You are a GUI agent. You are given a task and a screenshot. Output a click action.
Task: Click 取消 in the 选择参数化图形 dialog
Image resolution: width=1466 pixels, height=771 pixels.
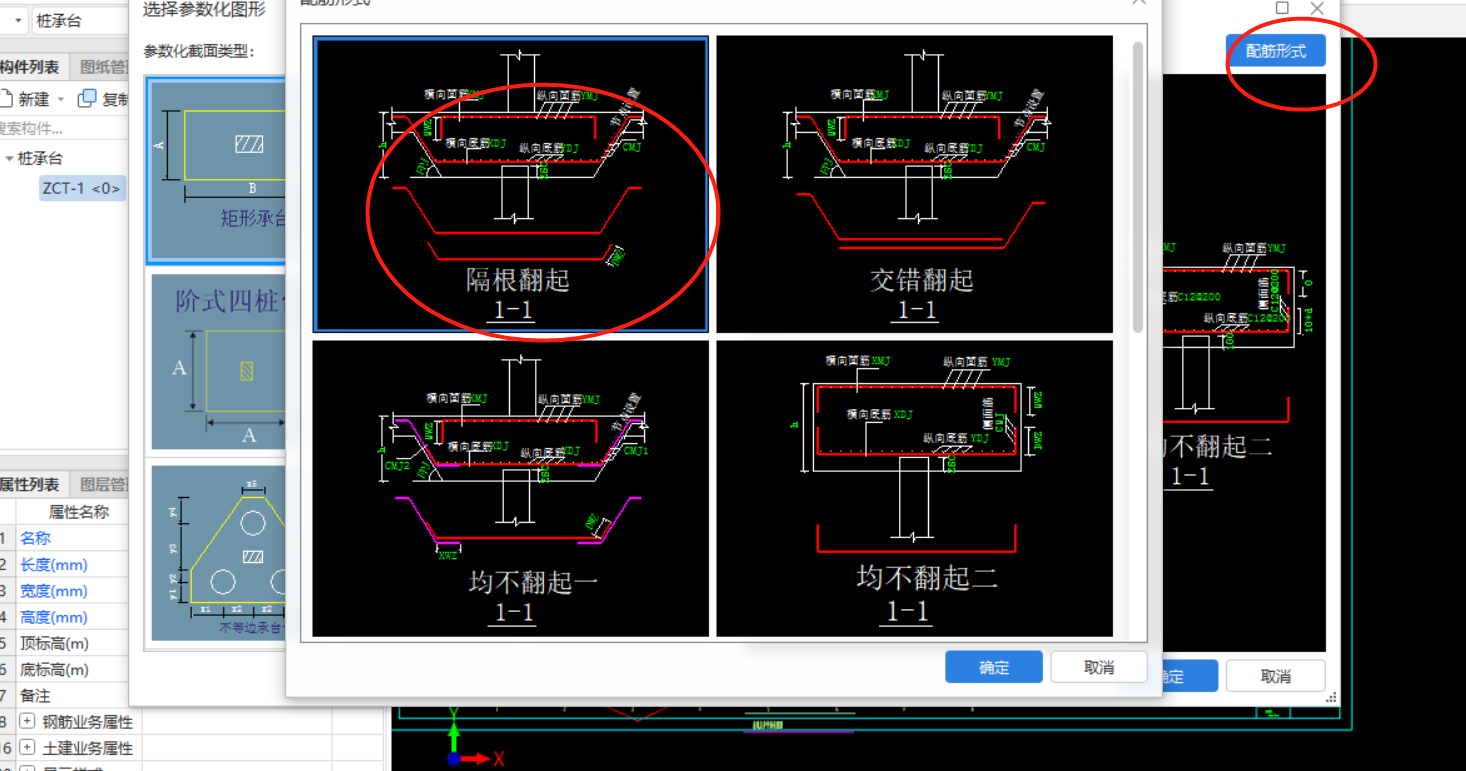click(1276, 676)
